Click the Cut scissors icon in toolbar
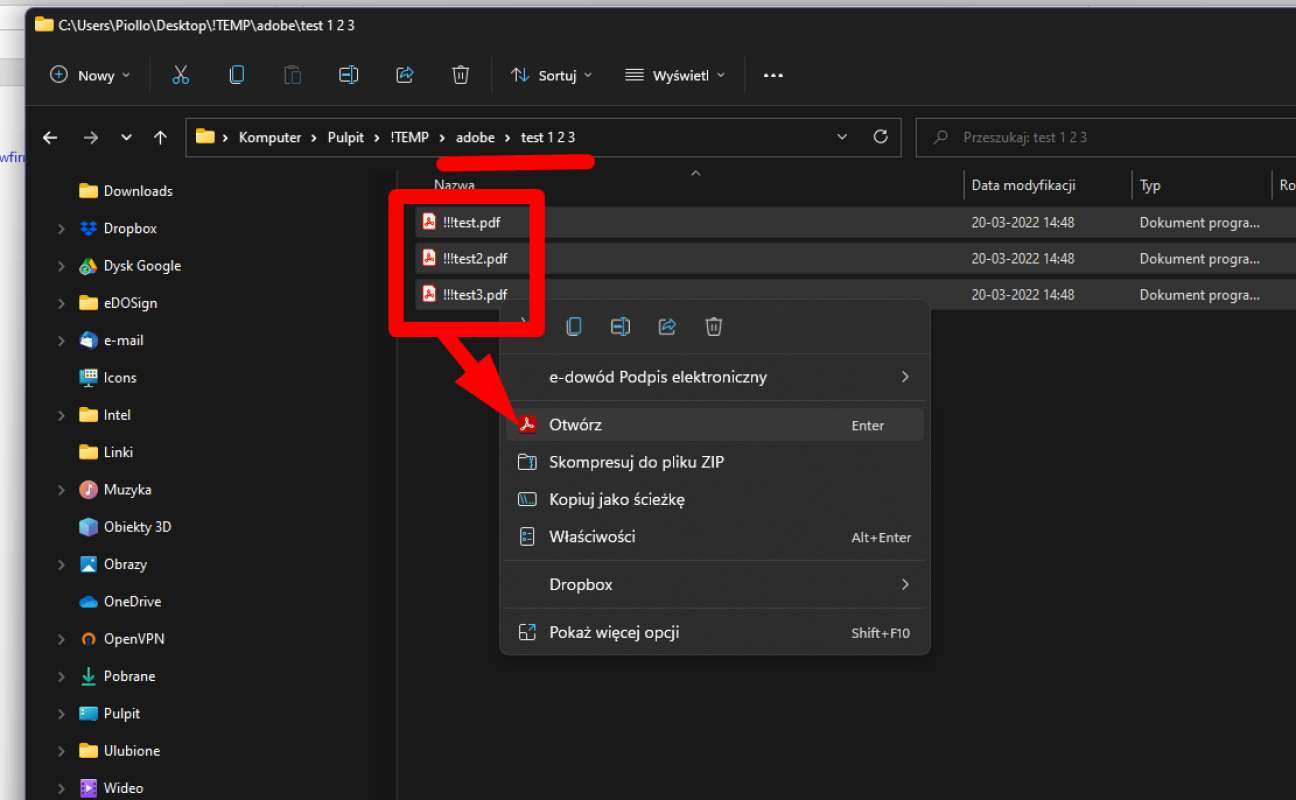The width and height of the screenshot is (1296, 800). click(x=180, y=75)
